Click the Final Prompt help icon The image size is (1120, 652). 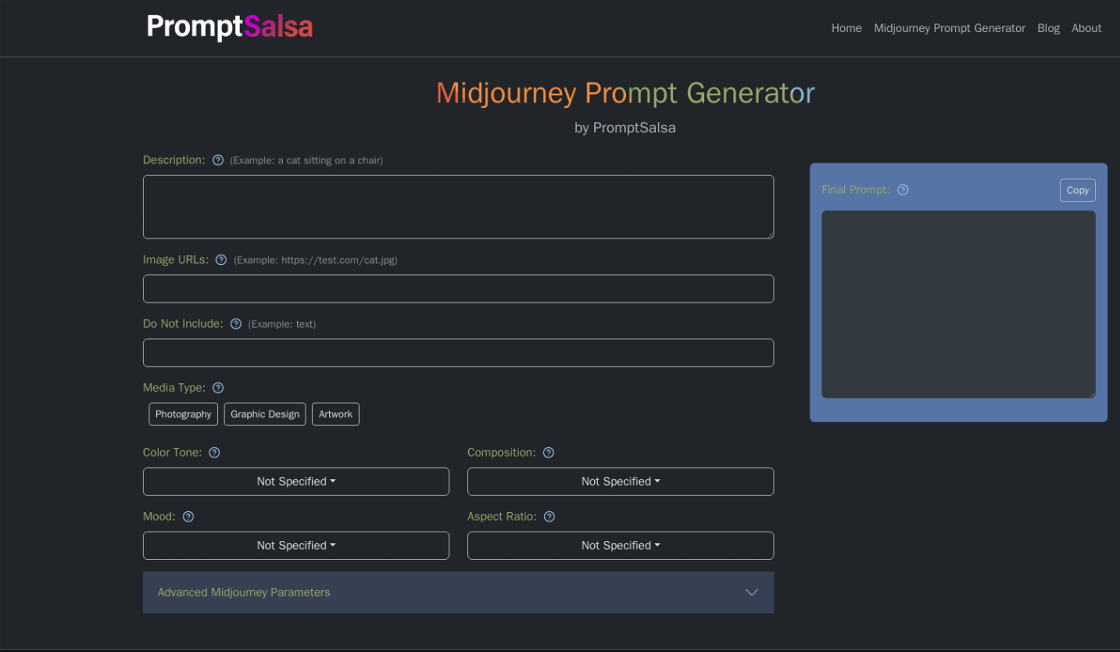[x=903, y=190]
